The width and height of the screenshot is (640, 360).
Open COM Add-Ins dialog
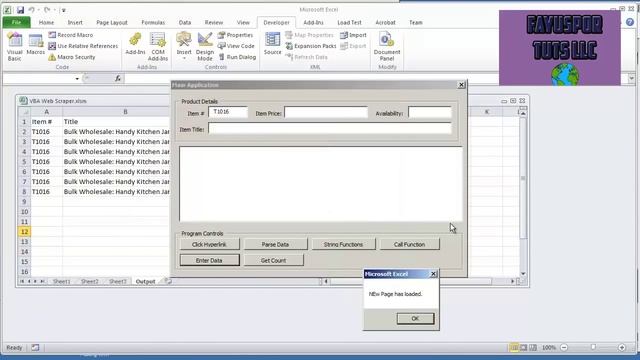[158, 47]
